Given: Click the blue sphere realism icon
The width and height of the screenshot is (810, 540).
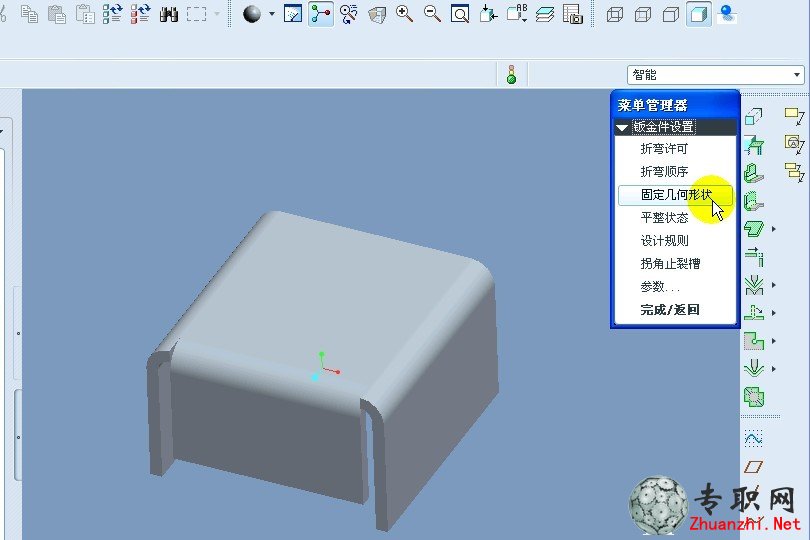Looking at the screenshot, I should point(727,14).
